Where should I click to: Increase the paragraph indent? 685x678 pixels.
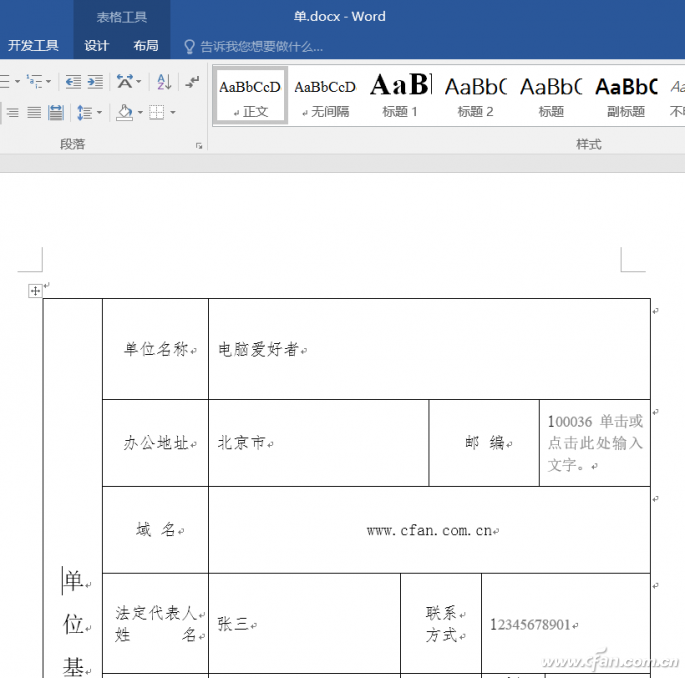click(95, 82)
